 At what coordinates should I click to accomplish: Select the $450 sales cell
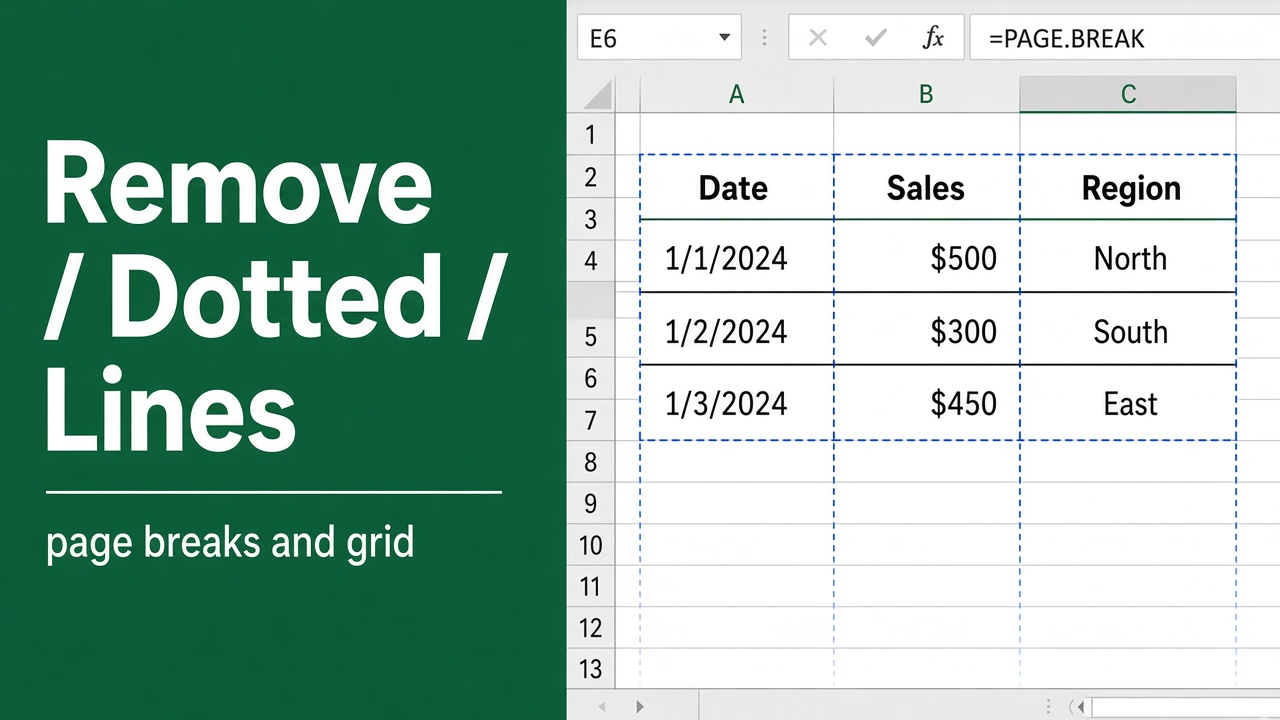[x=927, y=403]
